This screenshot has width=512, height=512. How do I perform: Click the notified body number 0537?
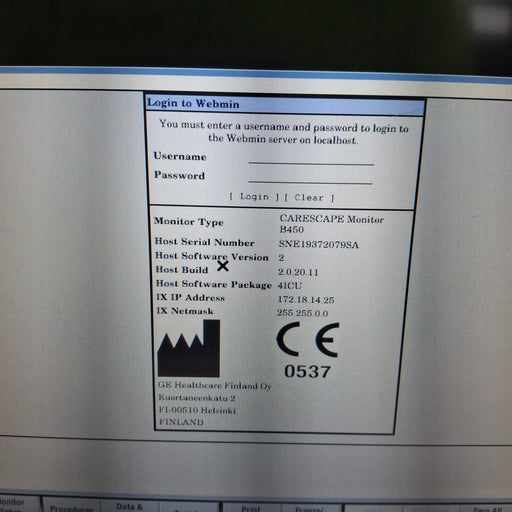click(307, 371)
